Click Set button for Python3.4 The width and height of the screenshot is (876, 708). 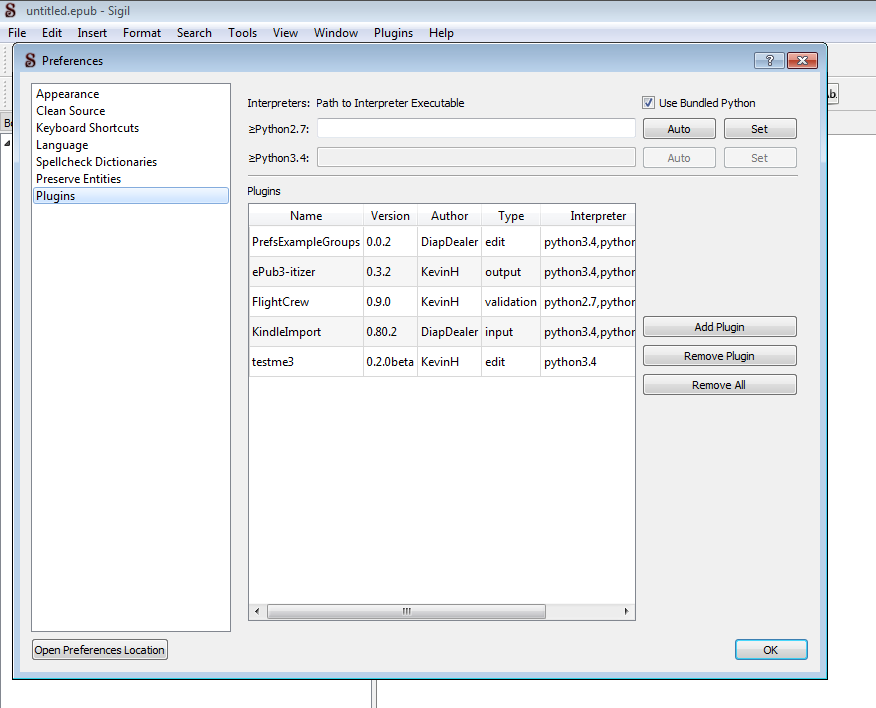click(760, 158)
